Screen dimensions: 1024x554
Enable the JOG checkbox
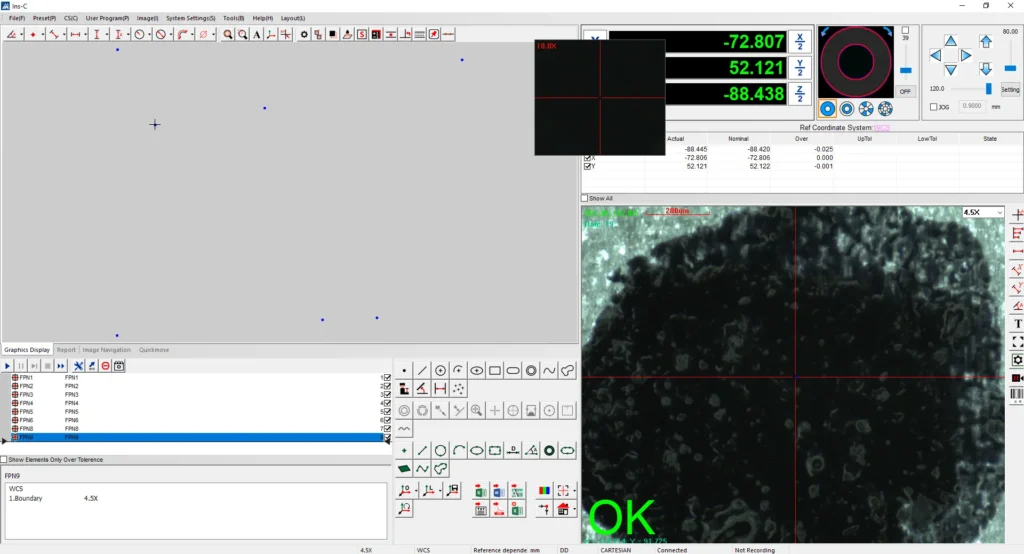tap(934, 106)
